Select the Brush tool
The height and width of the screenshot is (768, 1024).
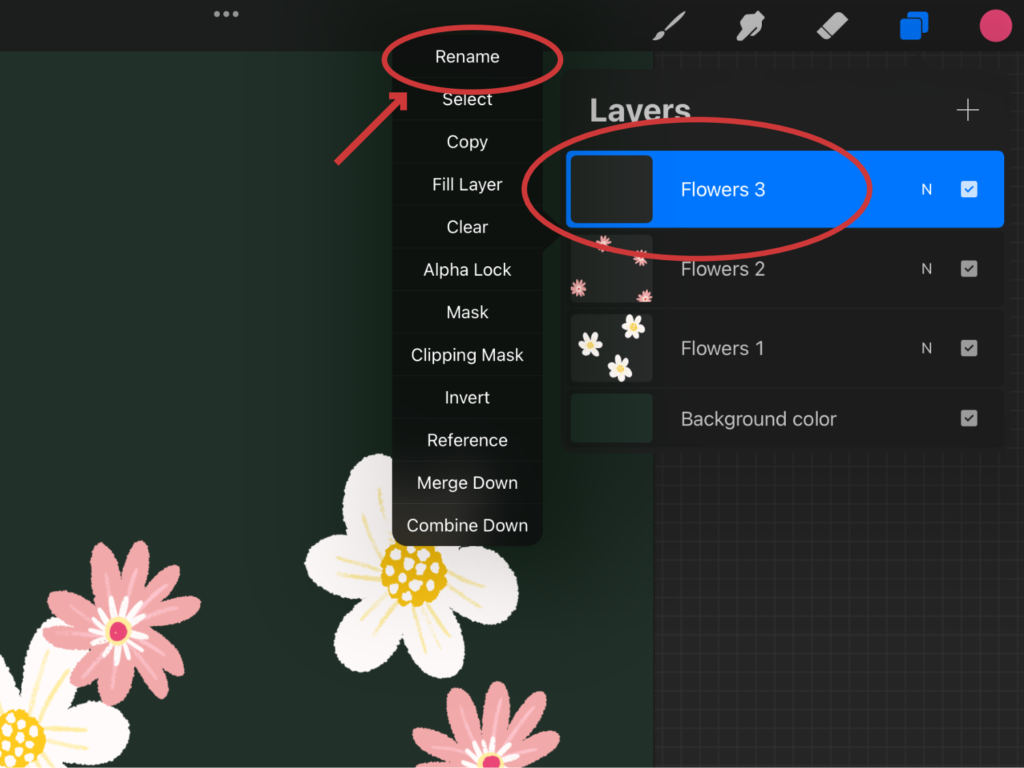669,26
